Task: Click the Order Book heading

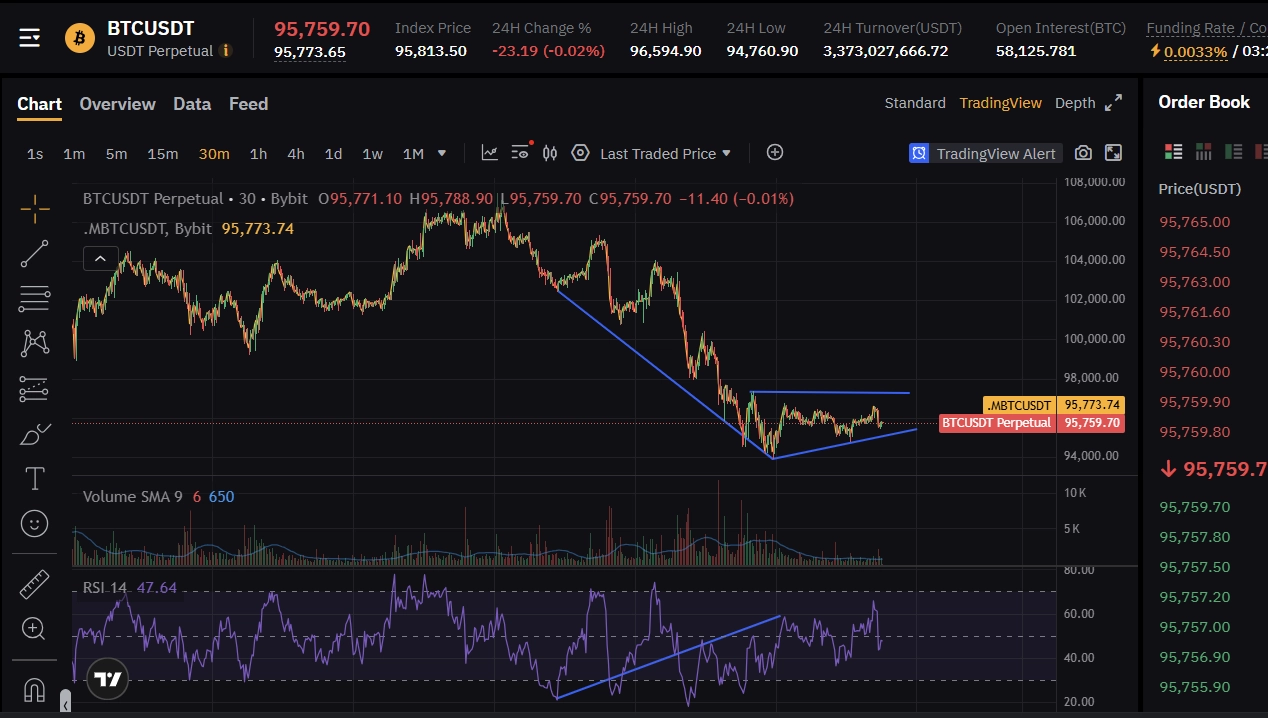Action: tap(1204, 102)
